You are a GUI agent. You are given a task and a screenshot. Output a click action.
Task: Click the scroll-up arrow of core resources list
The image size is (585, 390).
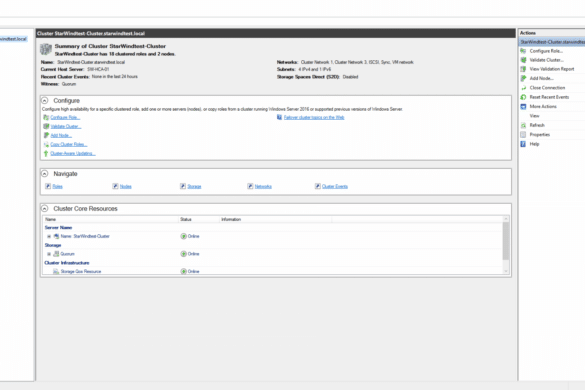pos(506,219)
